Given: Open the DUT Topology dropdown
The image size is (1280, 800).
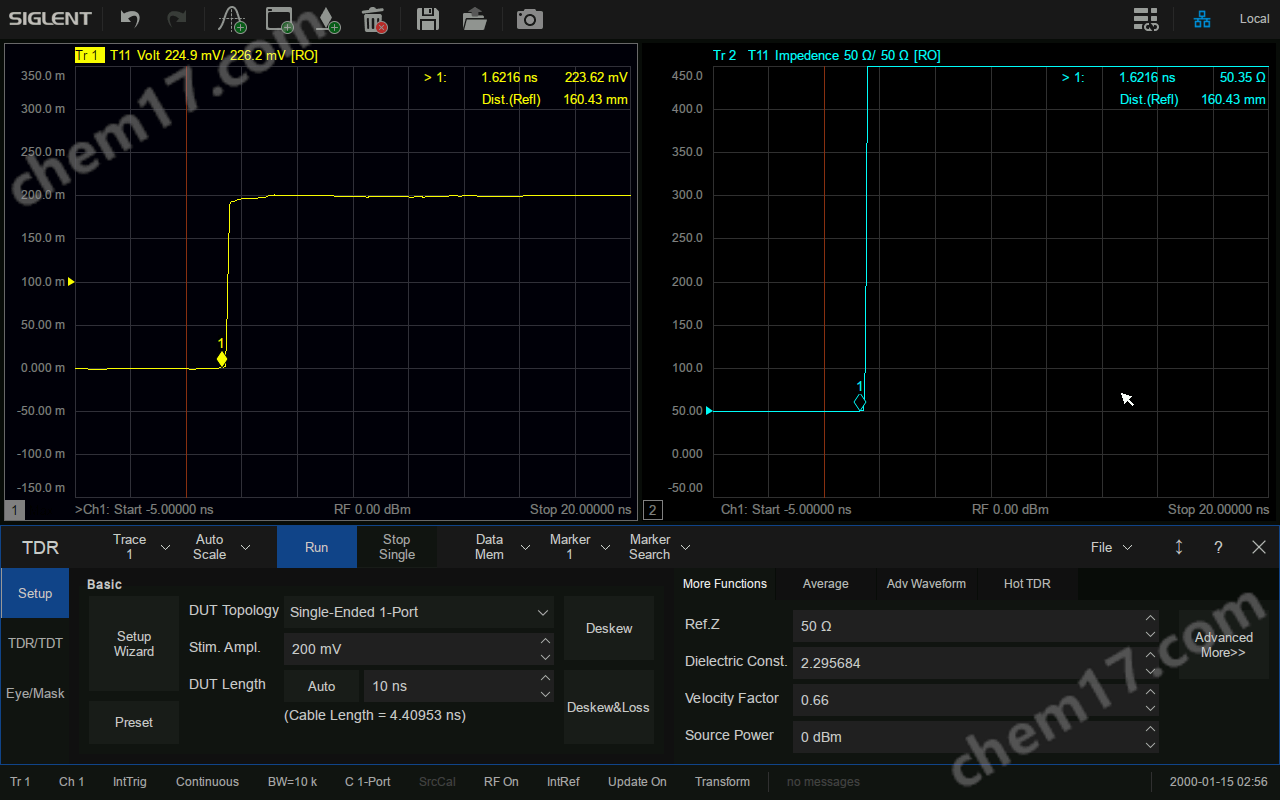Looking at the screenshot, I should pos(419,612).
